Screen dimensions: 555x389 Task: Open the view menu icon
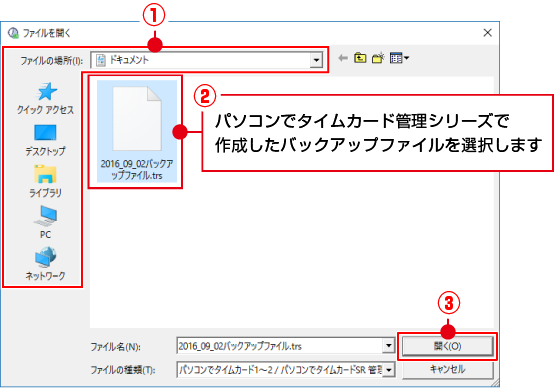pyautogui.click(x=399, y=58)
